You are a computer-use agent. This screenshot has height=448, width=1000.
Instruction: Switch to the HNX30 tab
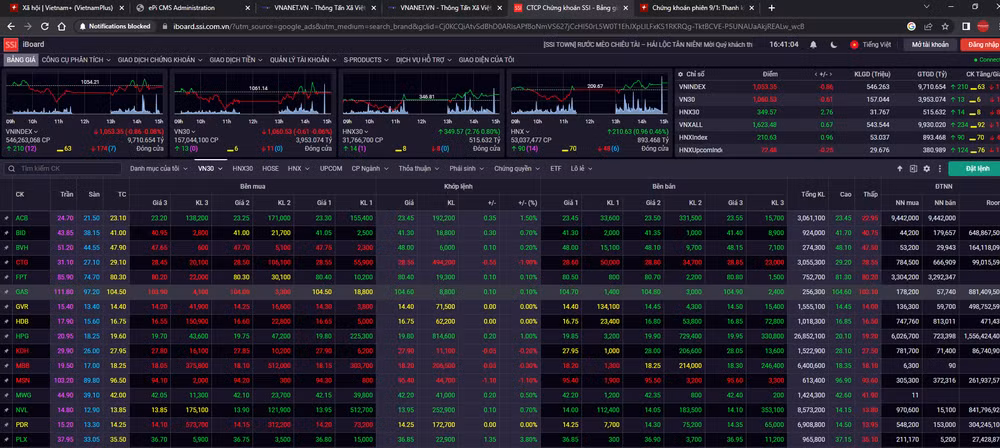click(242, 168)
